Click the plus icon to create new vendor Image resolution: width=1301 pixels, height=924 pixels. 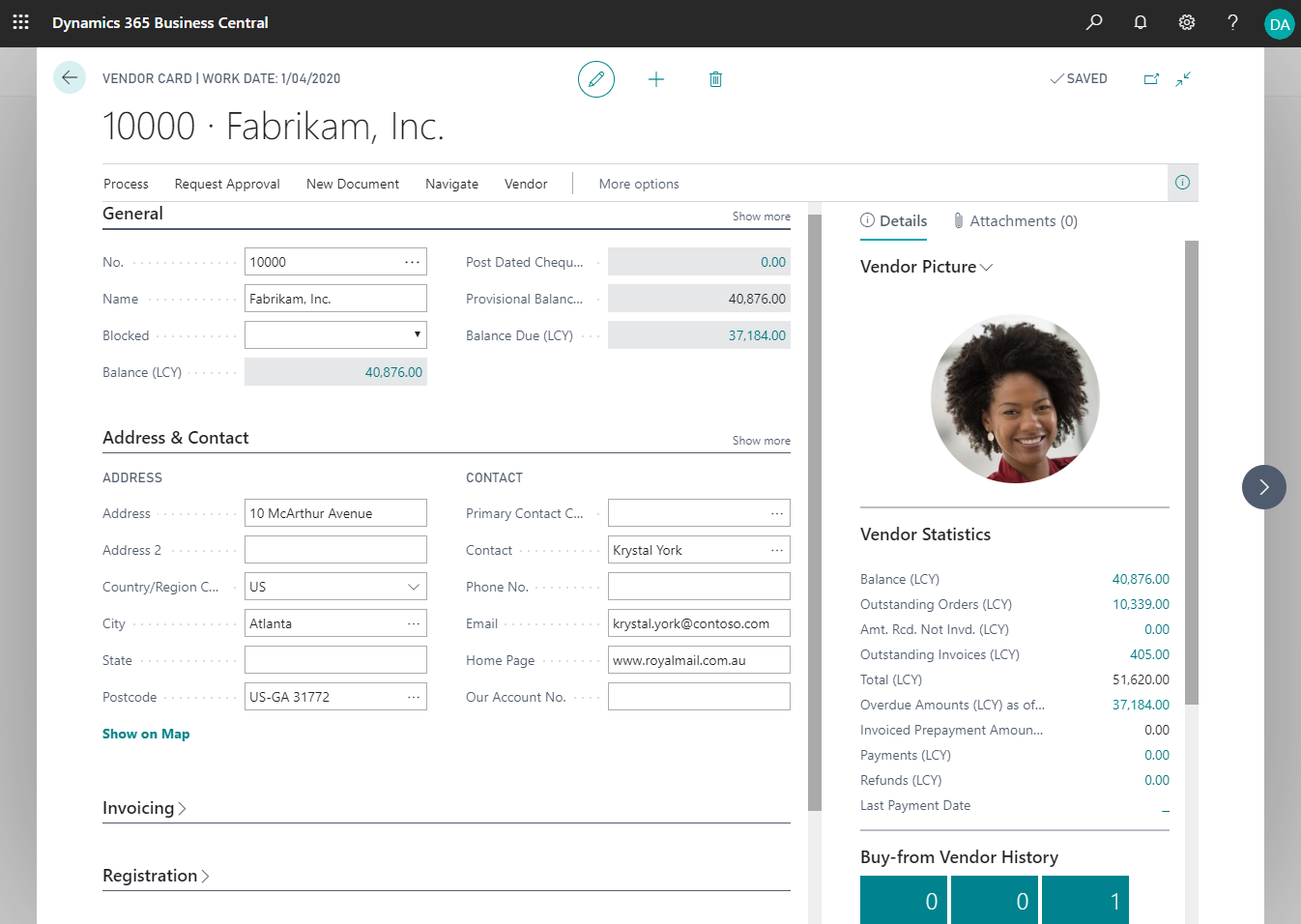656,79
